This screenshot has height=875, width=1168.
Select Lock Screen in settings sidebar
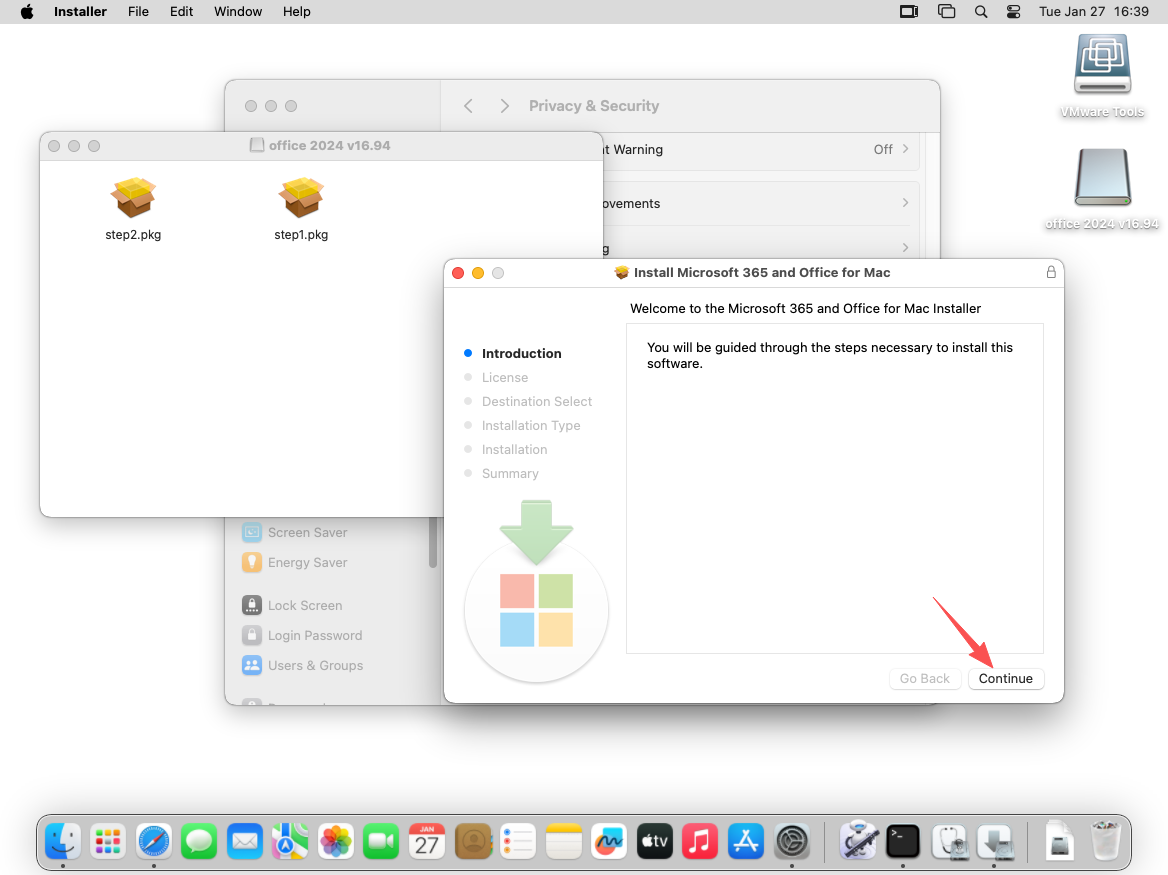tap(304, 605)
